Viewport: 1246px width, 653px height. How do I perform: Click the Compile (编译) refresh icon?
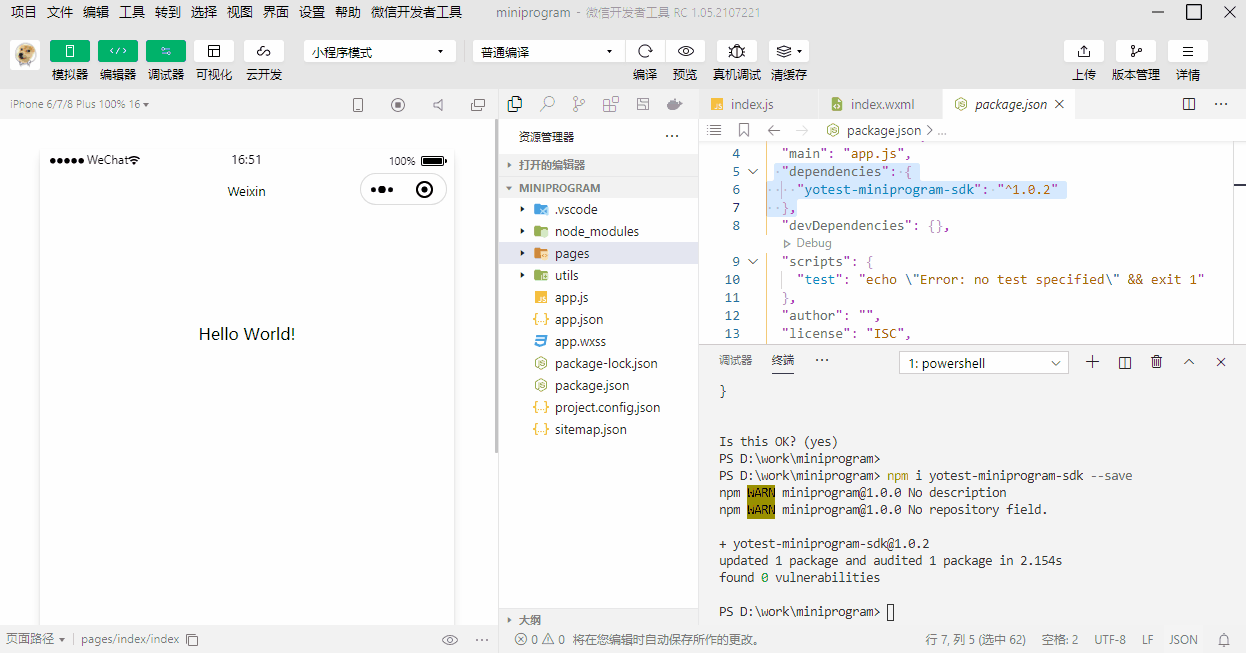[645, 51]
